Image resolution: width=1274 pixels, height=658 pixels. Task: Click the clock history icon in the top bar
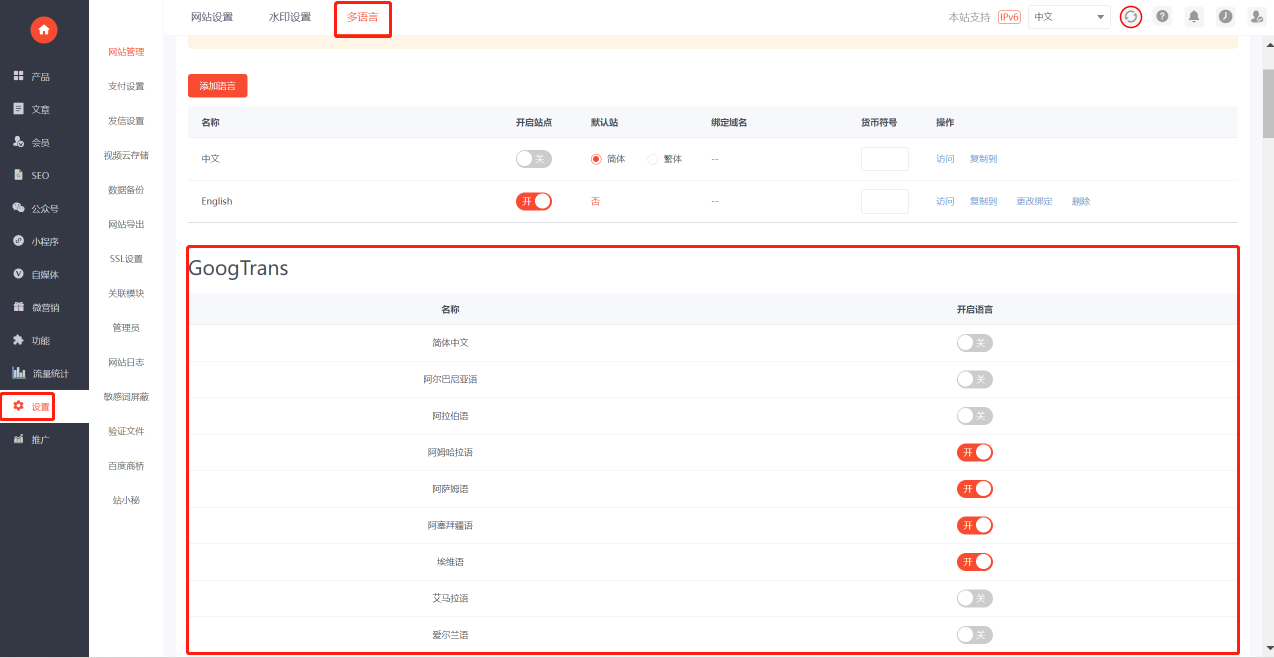tap(1225, 17)
